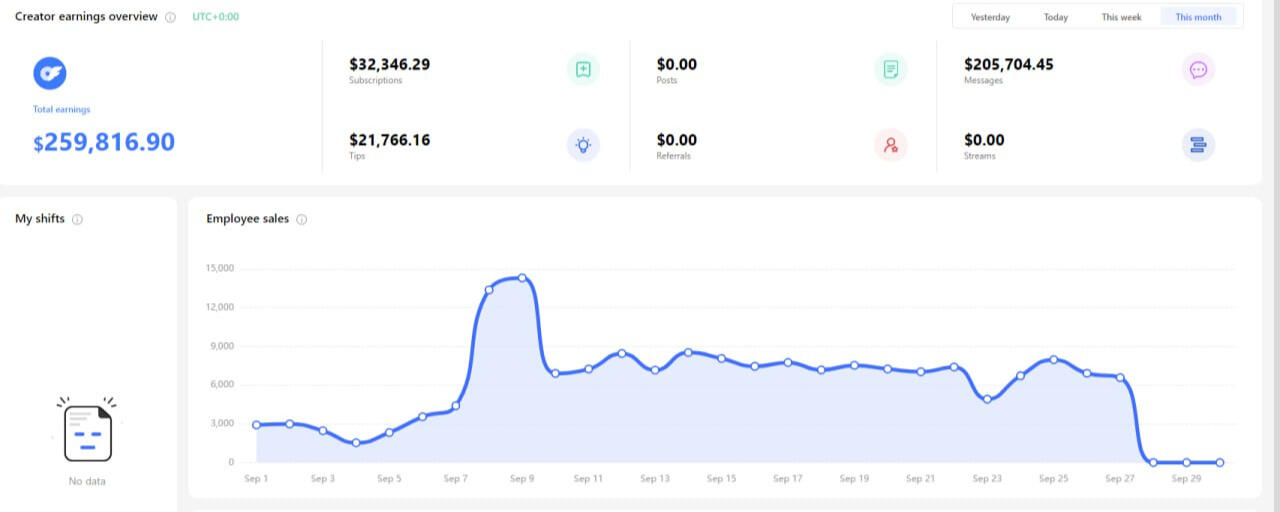Click the Sep 9 peak data point
Viewport: 1280px width, 512px height.
[x=522, y=278]
